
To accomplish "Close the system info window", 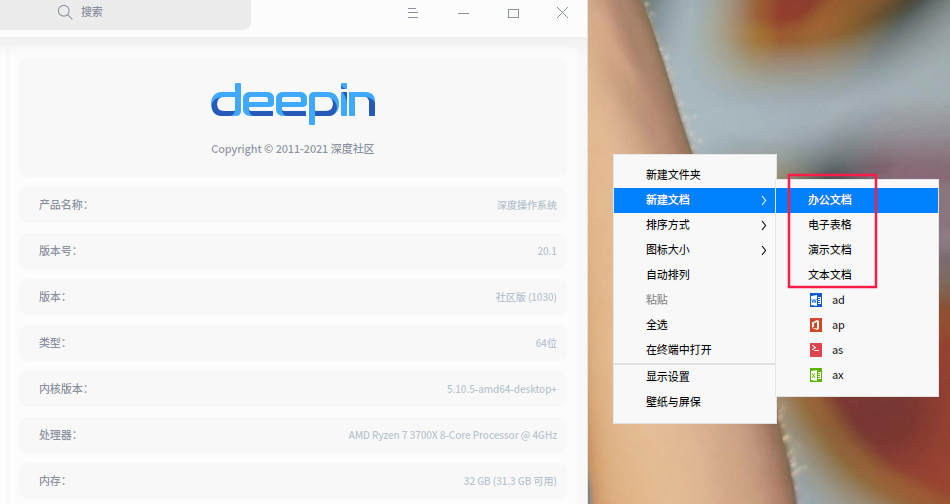I will coord(562,13).
